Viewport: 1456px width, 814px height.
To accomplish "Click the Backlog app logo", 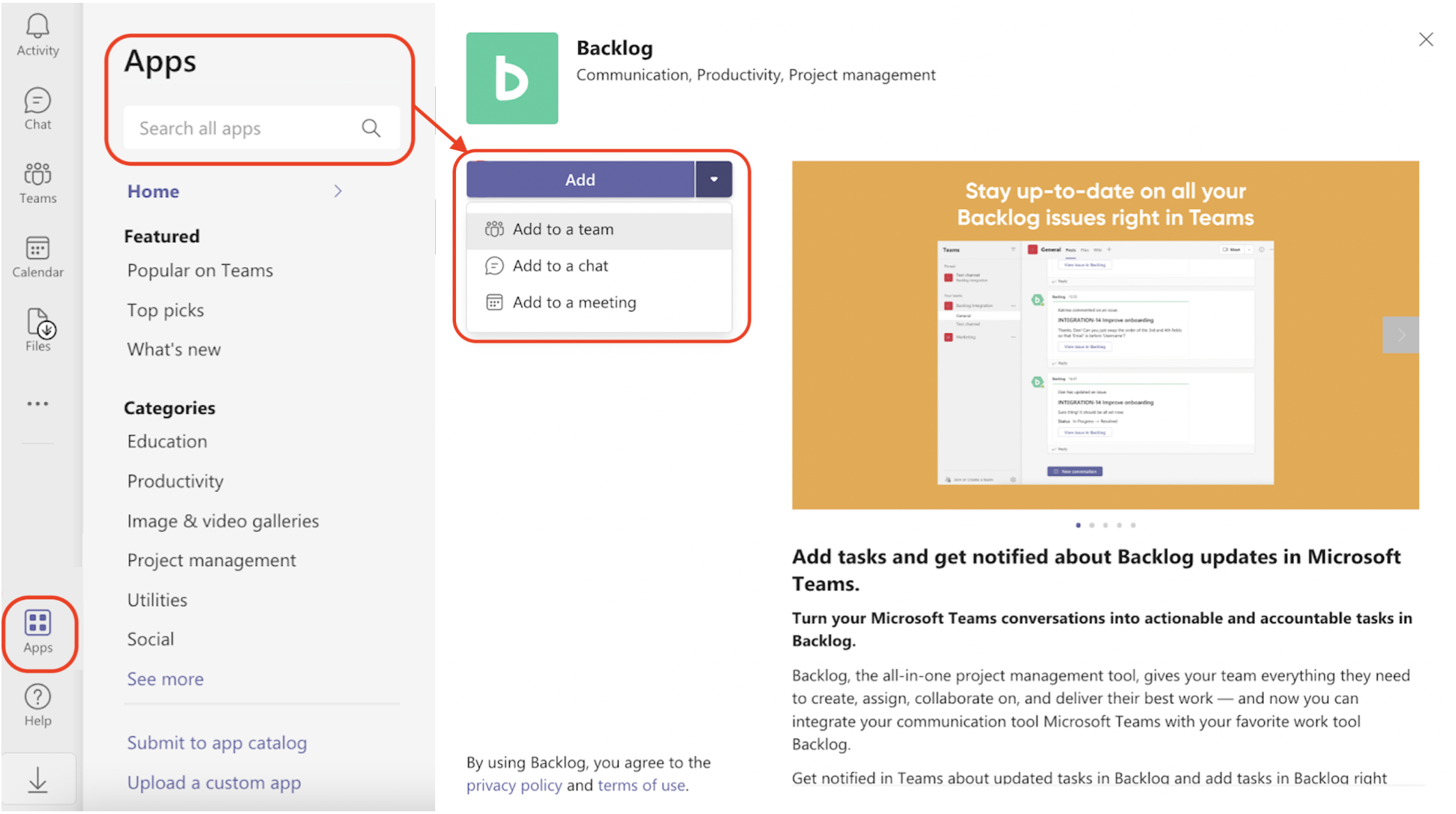I will point(512,78).
